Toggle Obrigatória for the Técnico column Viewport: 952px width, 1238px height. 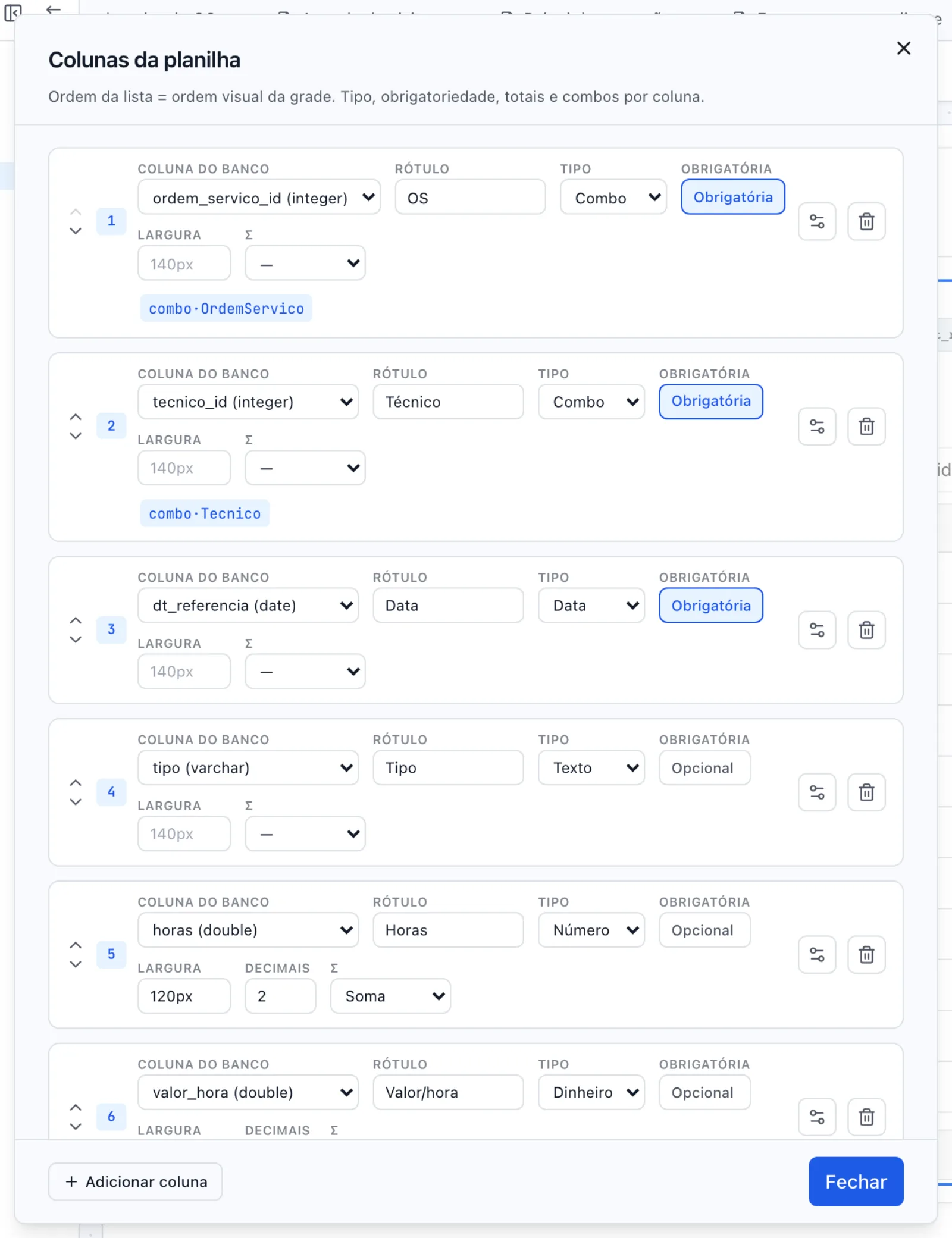point(711,402)
